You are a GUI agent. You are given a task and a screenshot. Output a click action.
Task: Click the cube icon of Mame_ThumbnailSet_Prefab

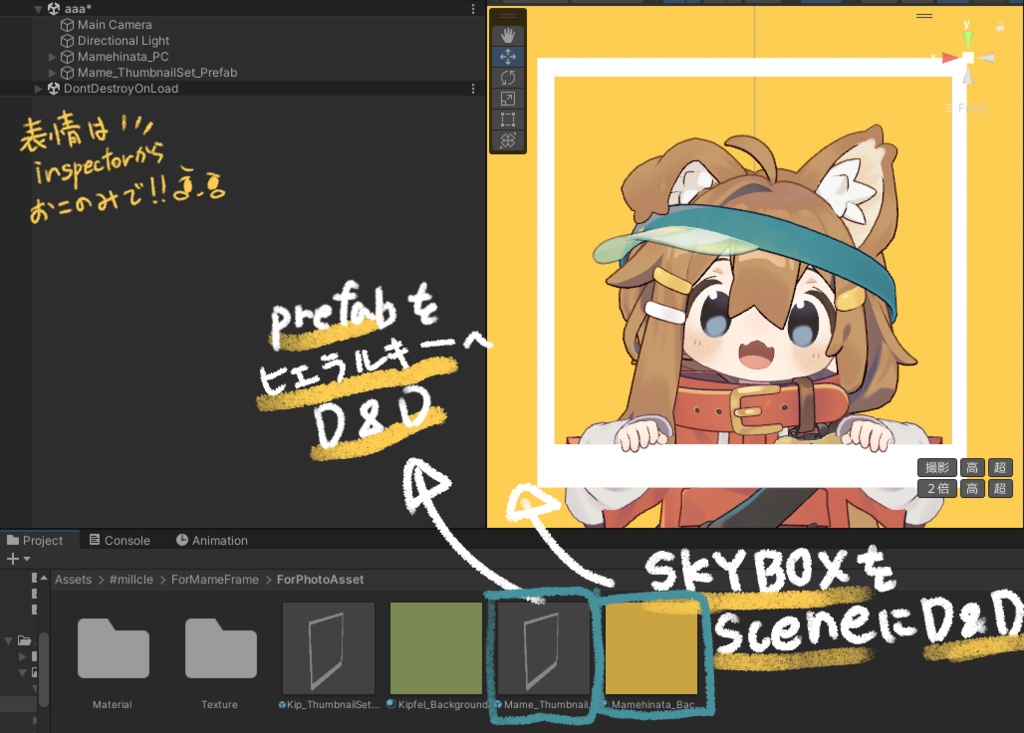(x=67, y=73)
